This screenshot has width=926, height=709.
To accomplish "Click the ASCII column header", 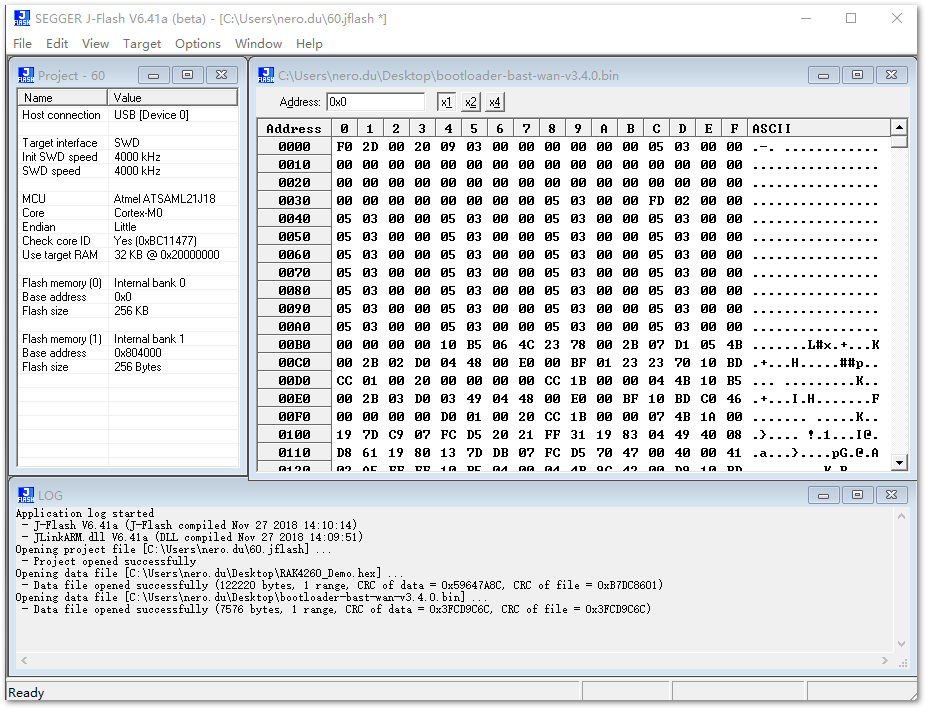I will click(x=819, y=128).
